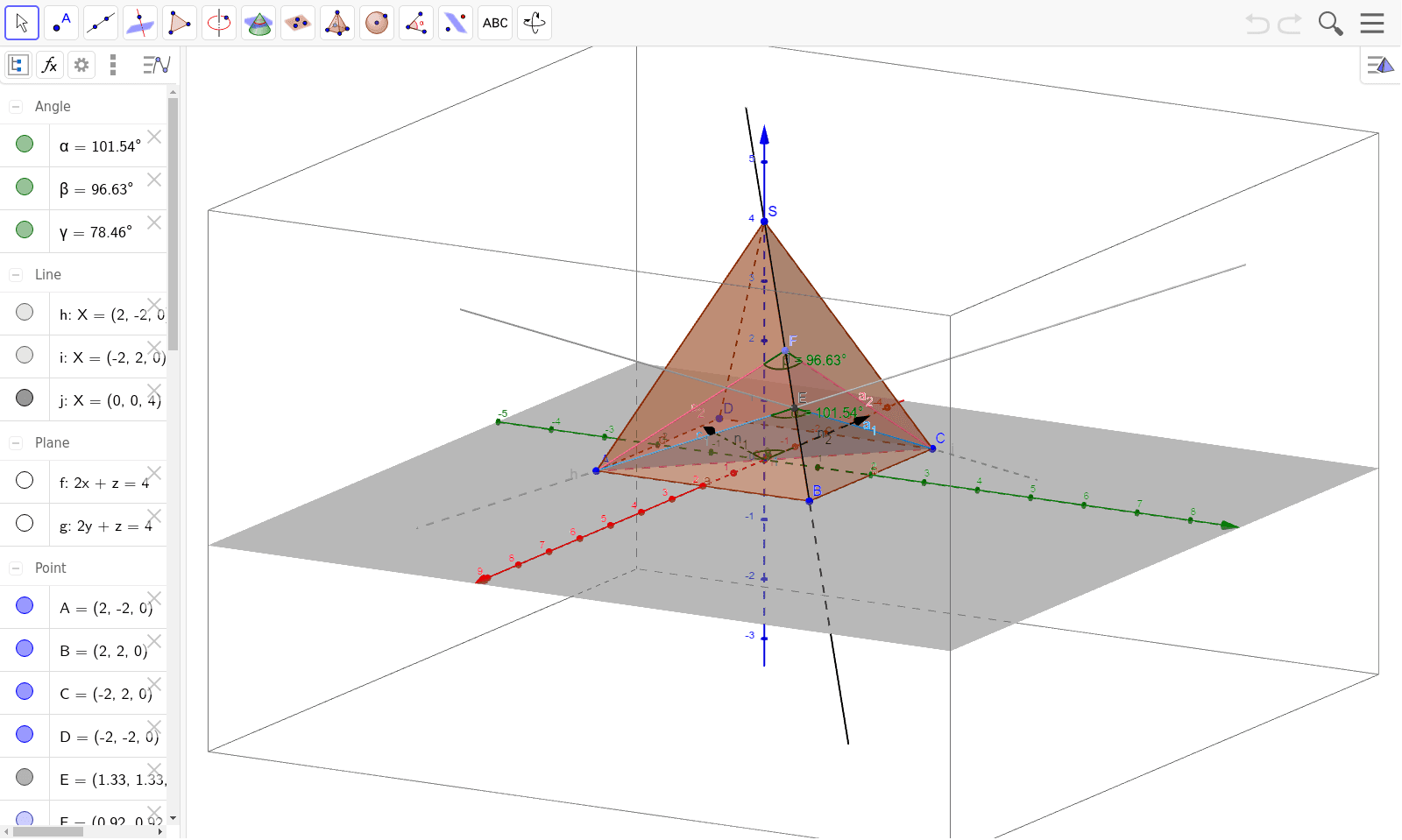Open the 3D Graphics style bar
1402x840 pixels.
pyautogui.click(x=1380, y=65)
